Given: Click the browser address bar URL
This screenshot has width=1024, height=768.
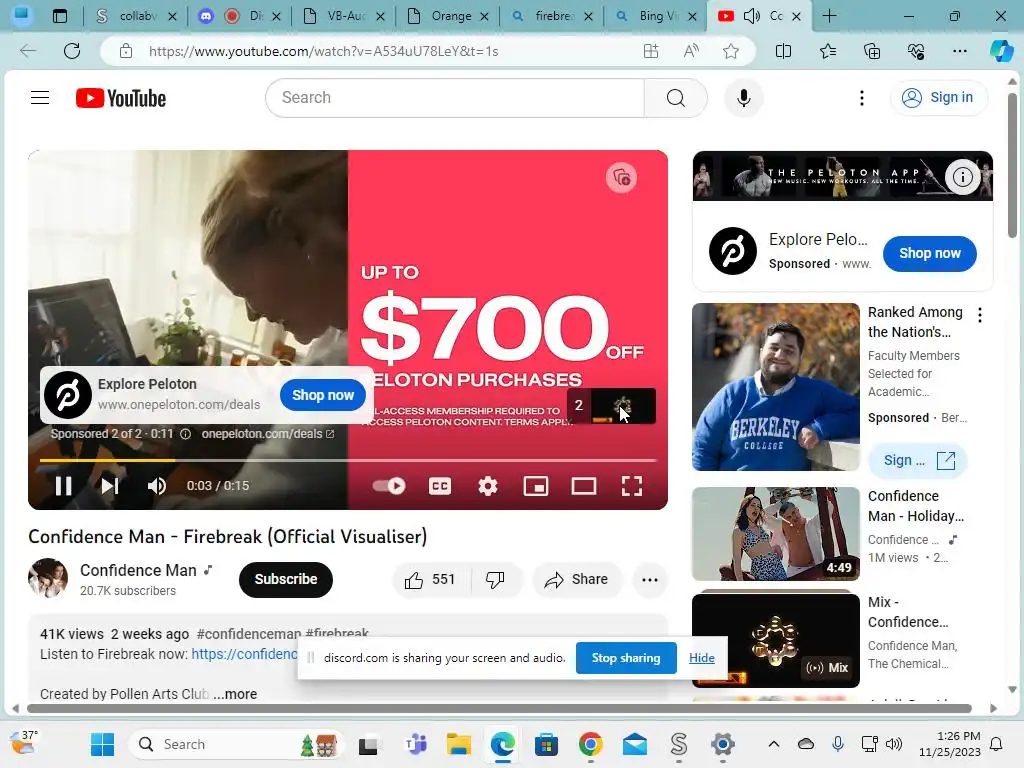Looking at the screenshot, I should click(323, 51).
